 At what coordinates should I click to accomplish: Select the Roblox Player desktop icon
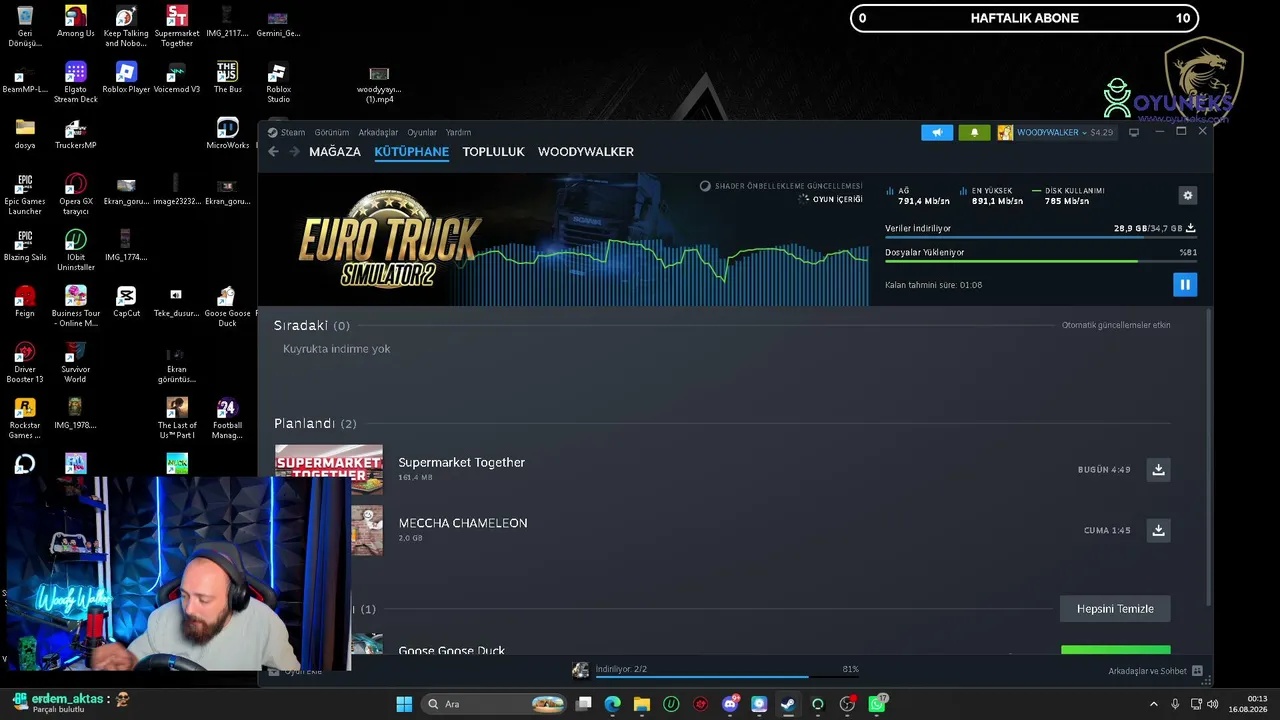[126, 78]
